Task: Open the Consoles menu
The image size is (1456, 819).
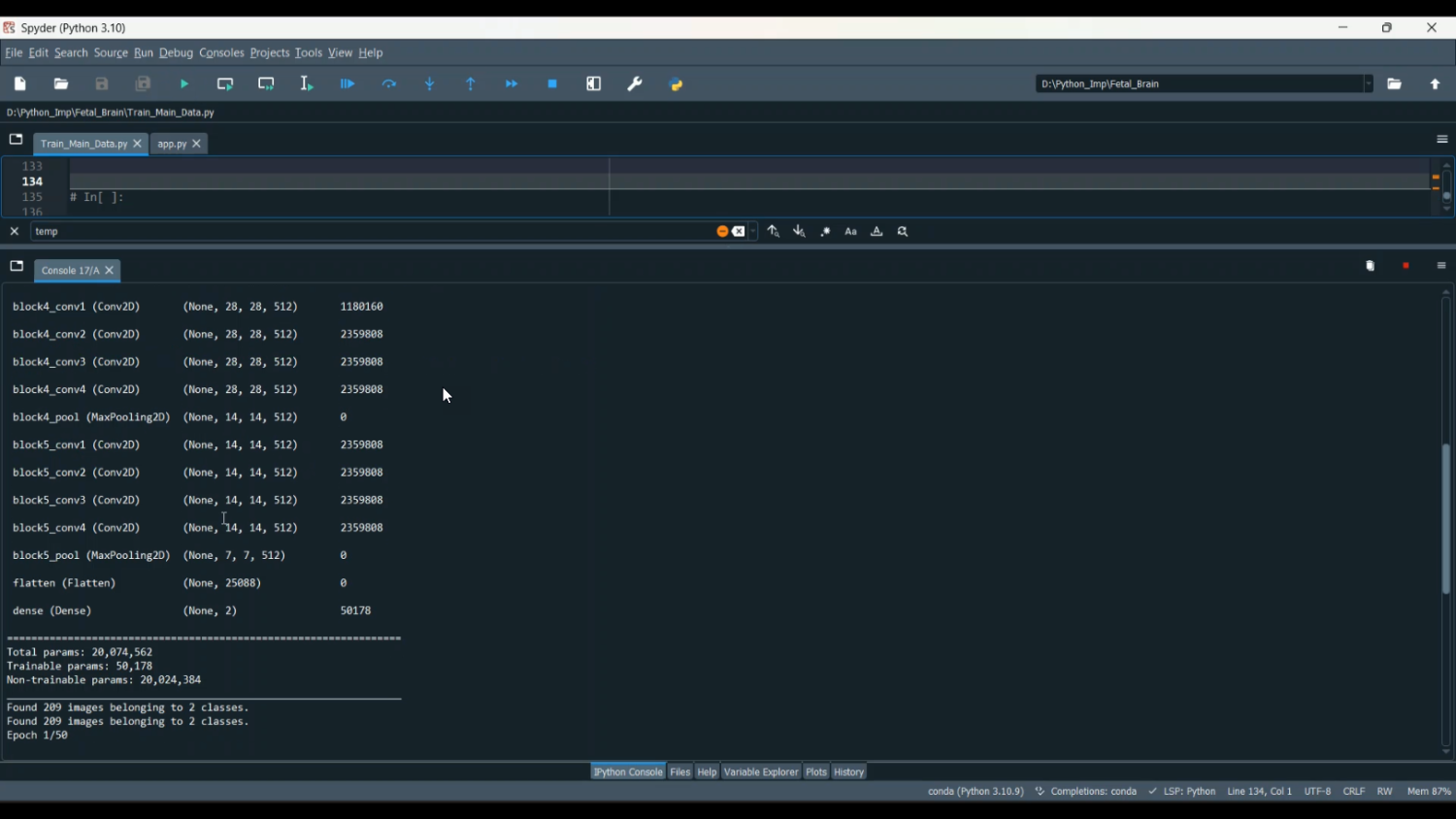Action: pyautogui.click(x=221, y=53)
